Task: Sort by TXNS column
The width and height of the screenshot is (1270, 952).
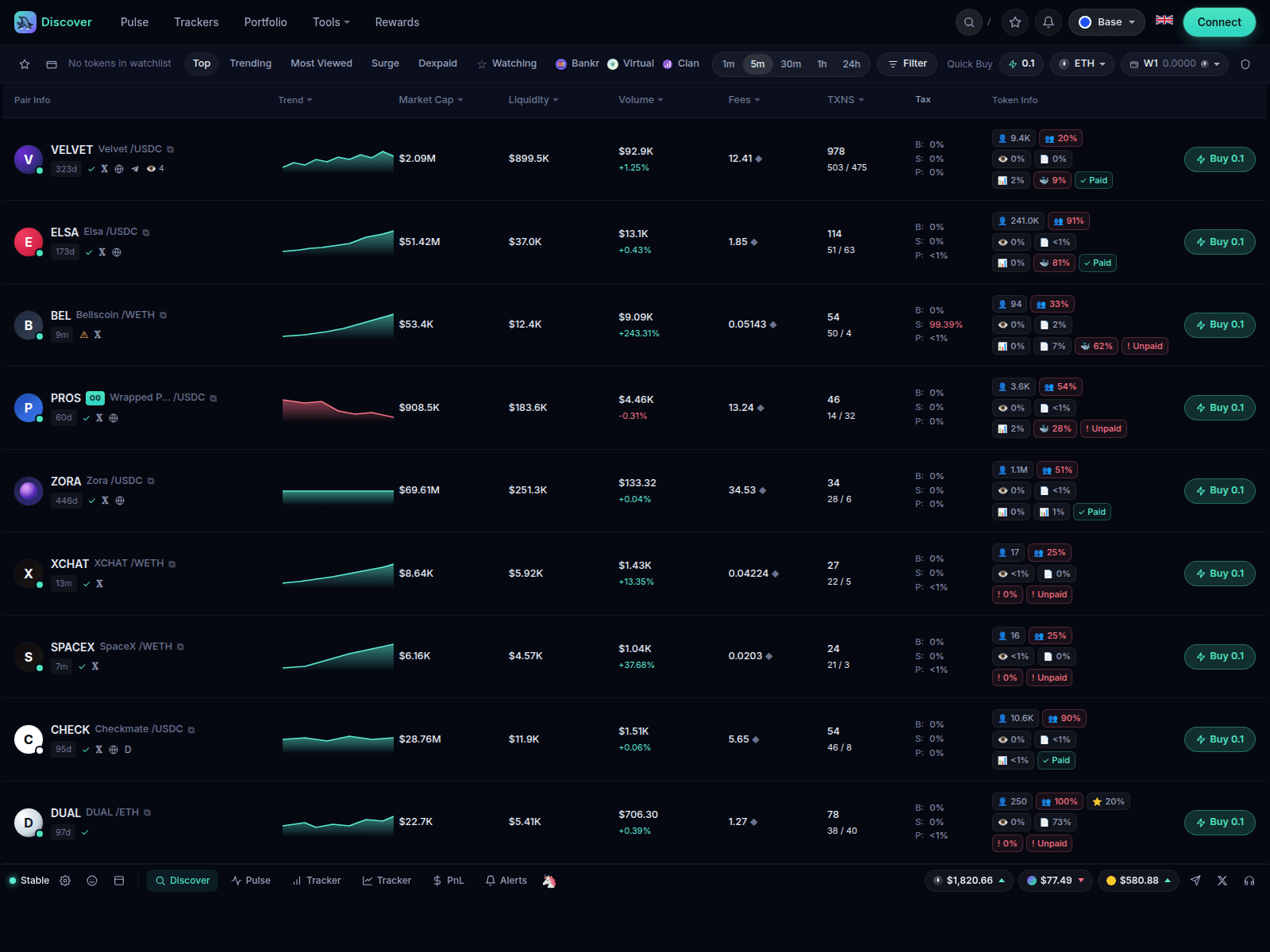Action: [845, 100]
